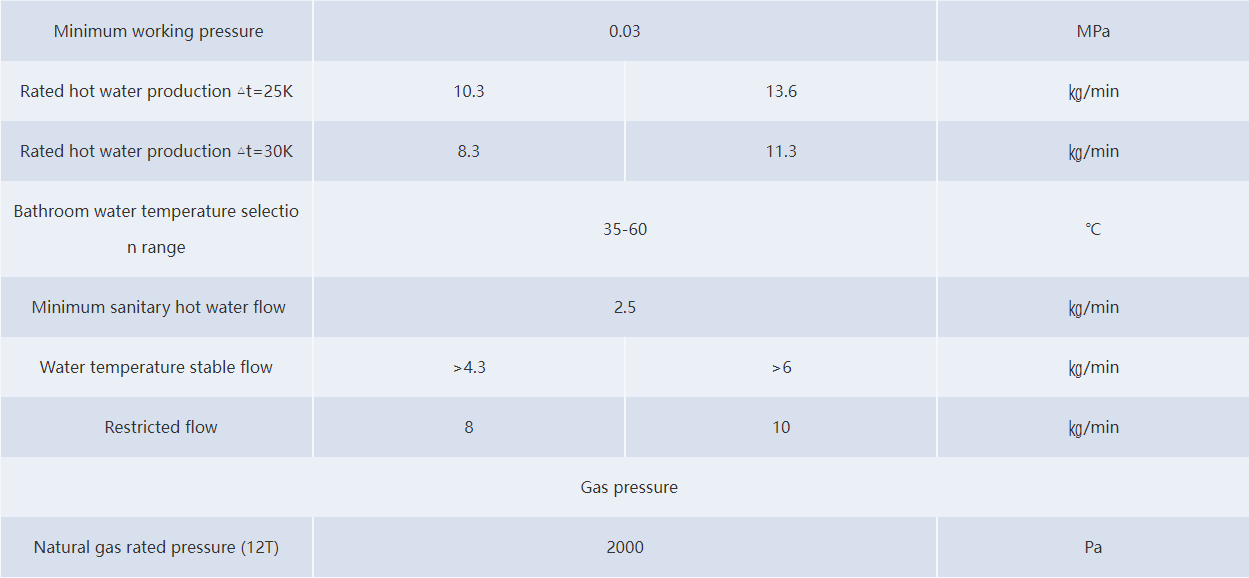Image resolution: width=1249 pixels, height=578 pixels.
Task: Select the △t=25K hot water production label
Action: pos(157,91)
